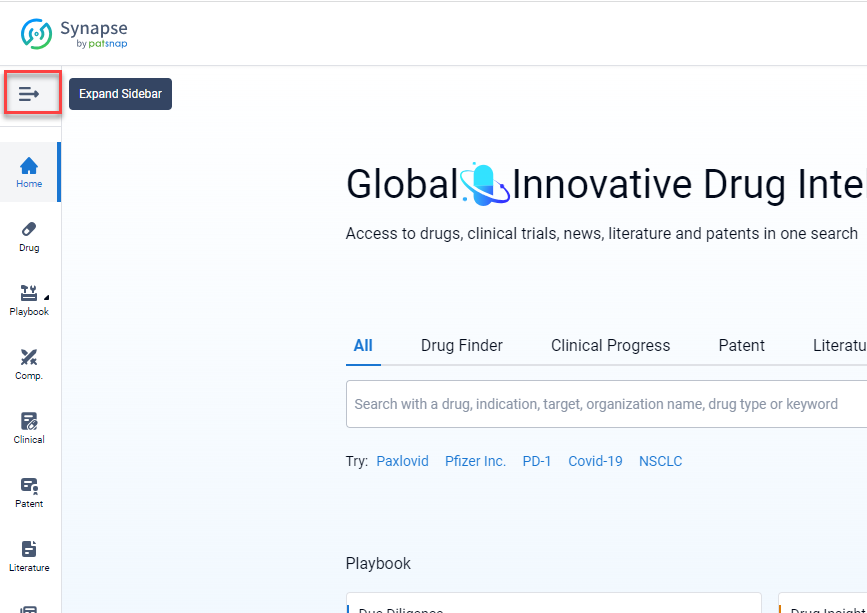Try the Paxlovid suggestion link

402,461
